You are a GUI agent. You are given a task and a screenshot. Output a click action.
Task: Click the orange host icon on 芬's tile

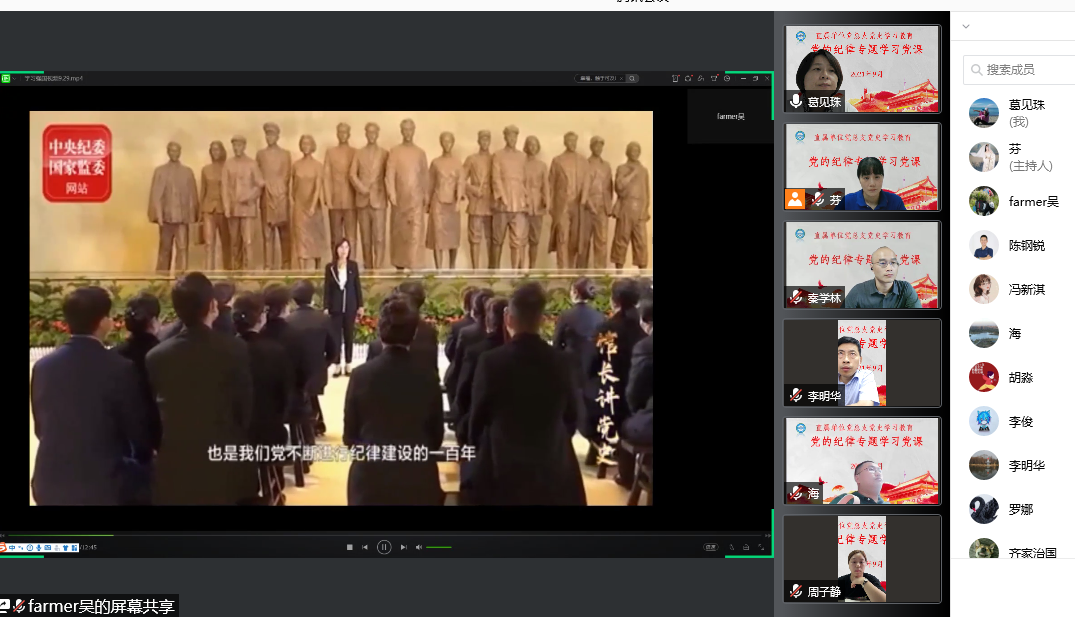pyautogui.click(x=795, y=199)
